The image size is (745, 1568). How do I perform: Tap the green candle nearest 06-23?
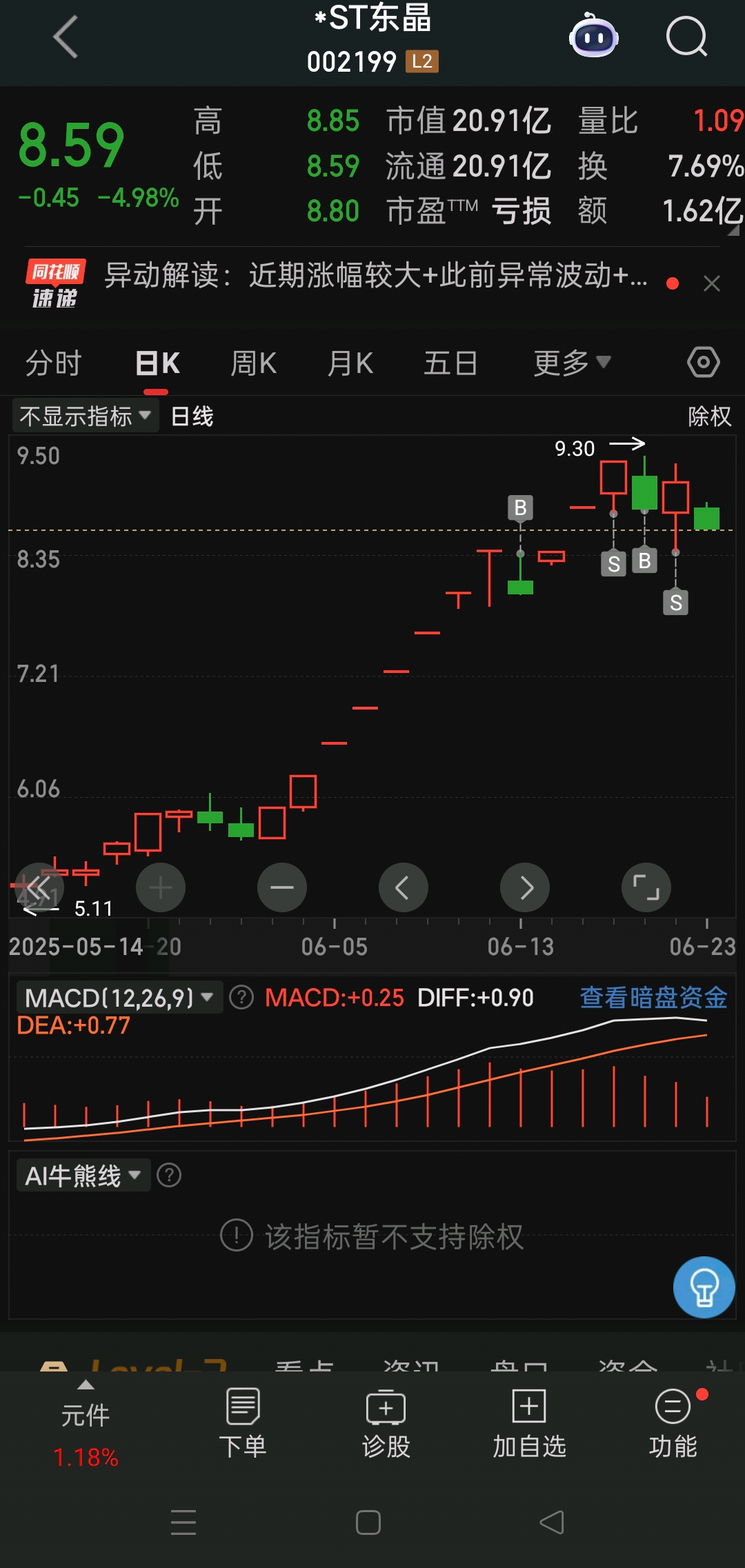tap(707, 517)
